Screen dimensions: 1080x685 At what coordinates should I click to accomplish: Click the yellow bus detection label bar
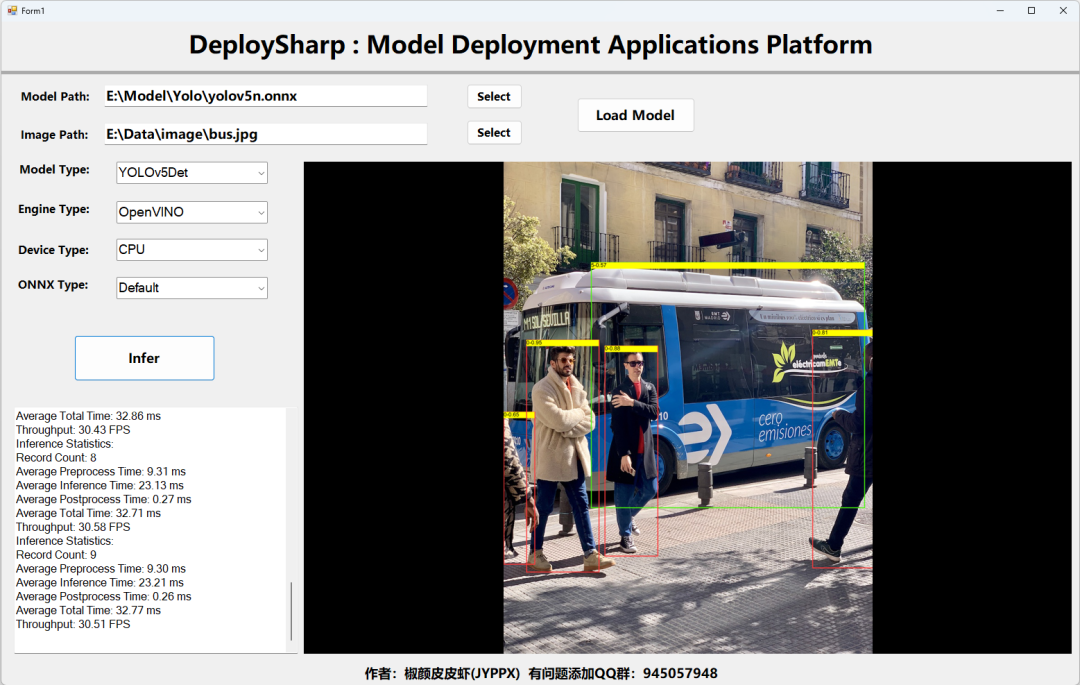tap(727, 265)
